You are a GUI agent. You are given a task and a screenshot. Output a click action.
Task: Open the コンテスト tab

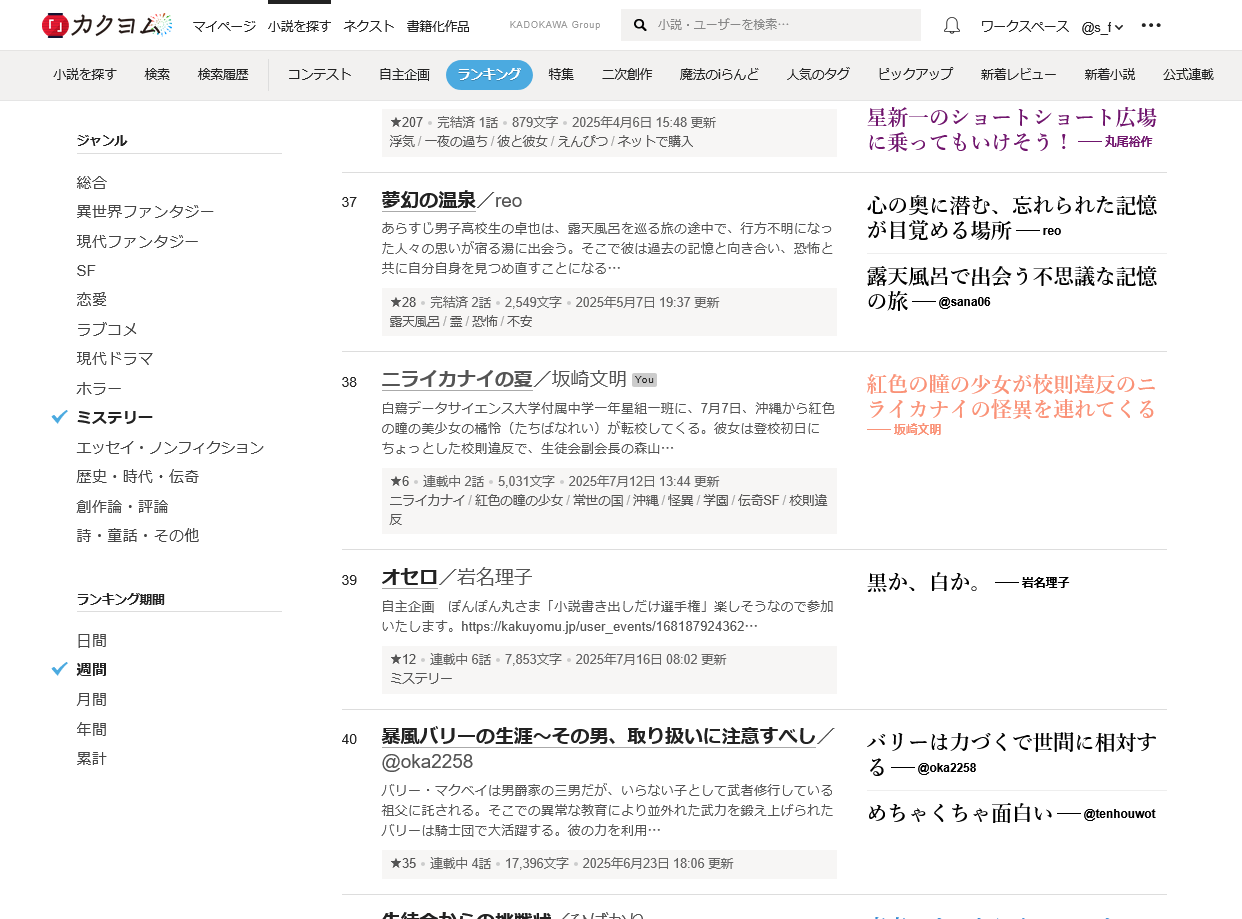319,74
